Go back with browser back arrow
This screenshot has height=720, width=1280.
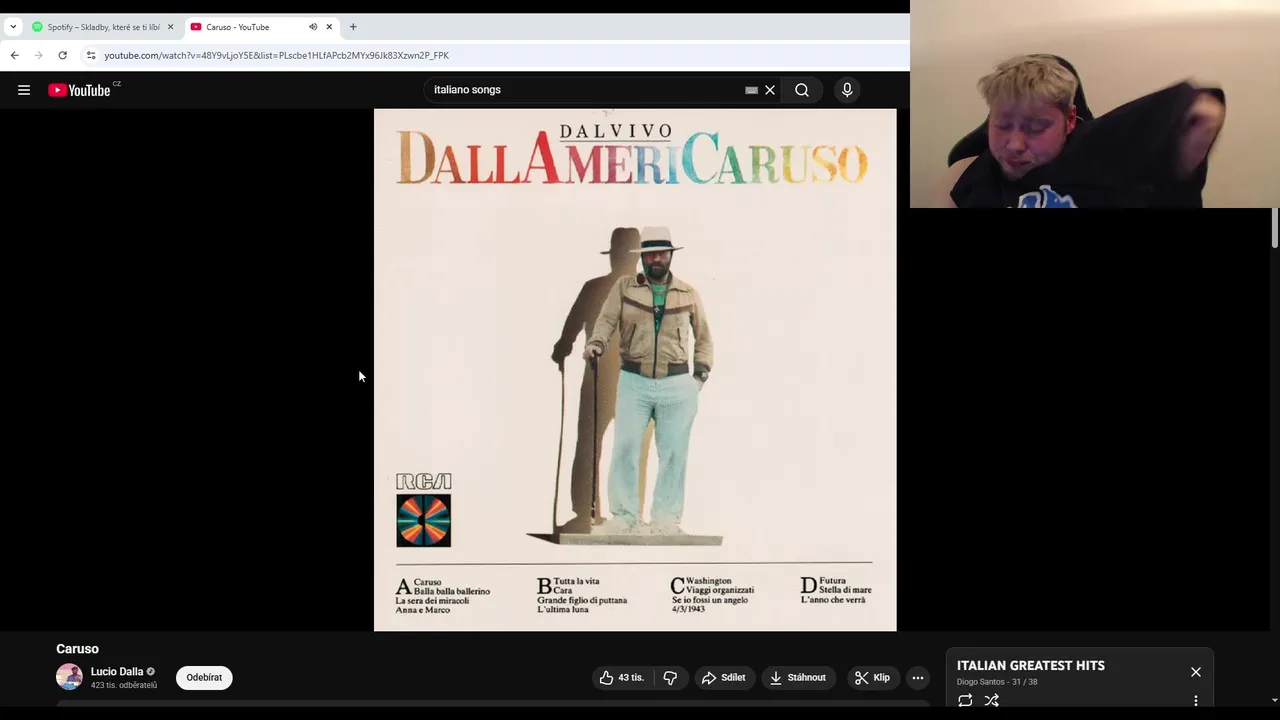coord(14,55)
